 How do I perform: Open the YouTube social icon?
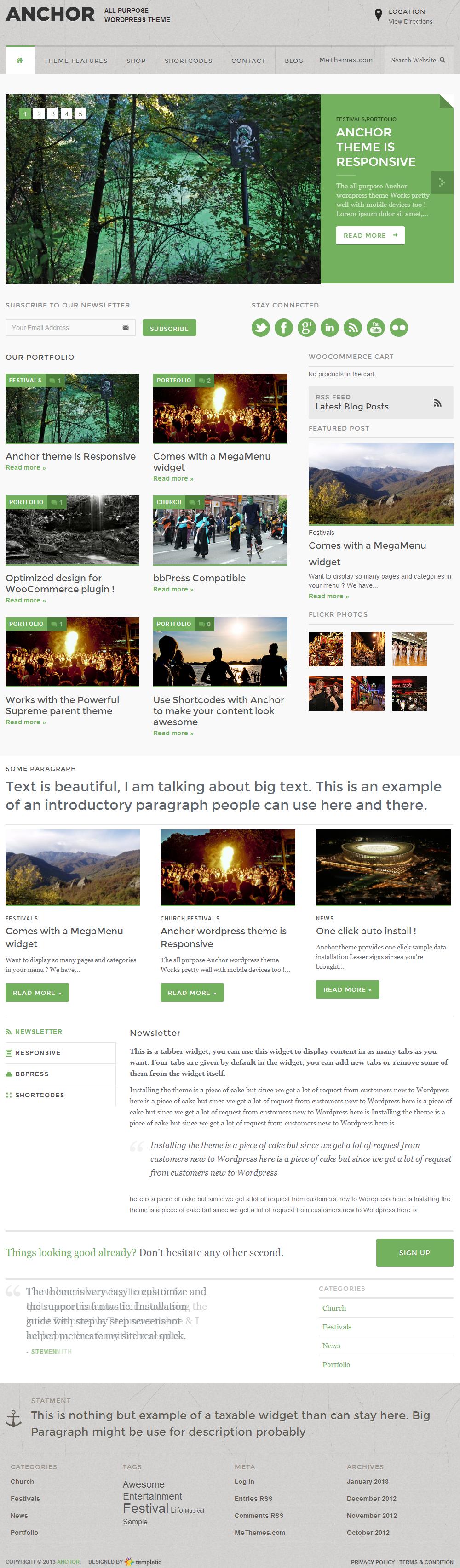pyautogui.click(x=376, y=328)
